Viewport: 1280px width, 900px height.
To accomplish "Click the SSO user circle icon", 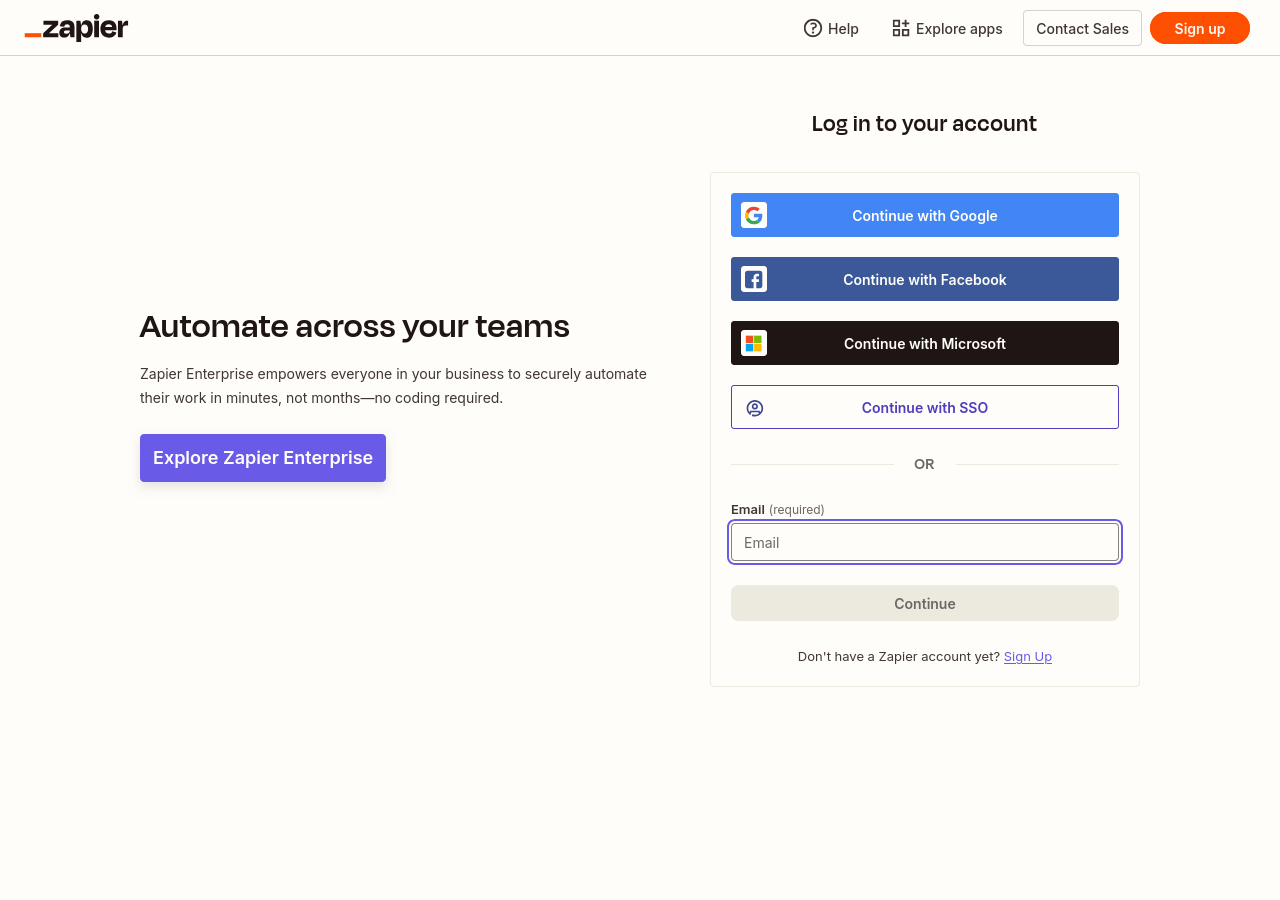I will tap(755, 408).
